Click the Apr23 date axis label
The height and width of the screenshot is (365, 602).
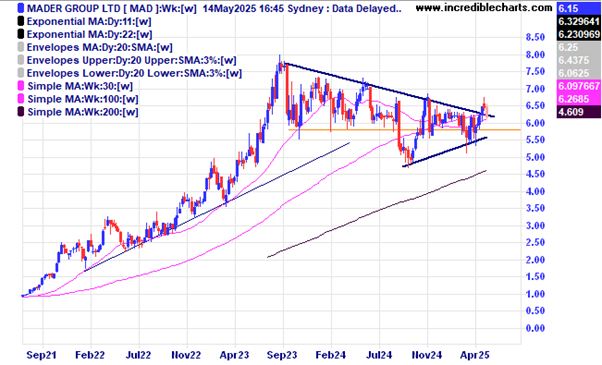234,355
